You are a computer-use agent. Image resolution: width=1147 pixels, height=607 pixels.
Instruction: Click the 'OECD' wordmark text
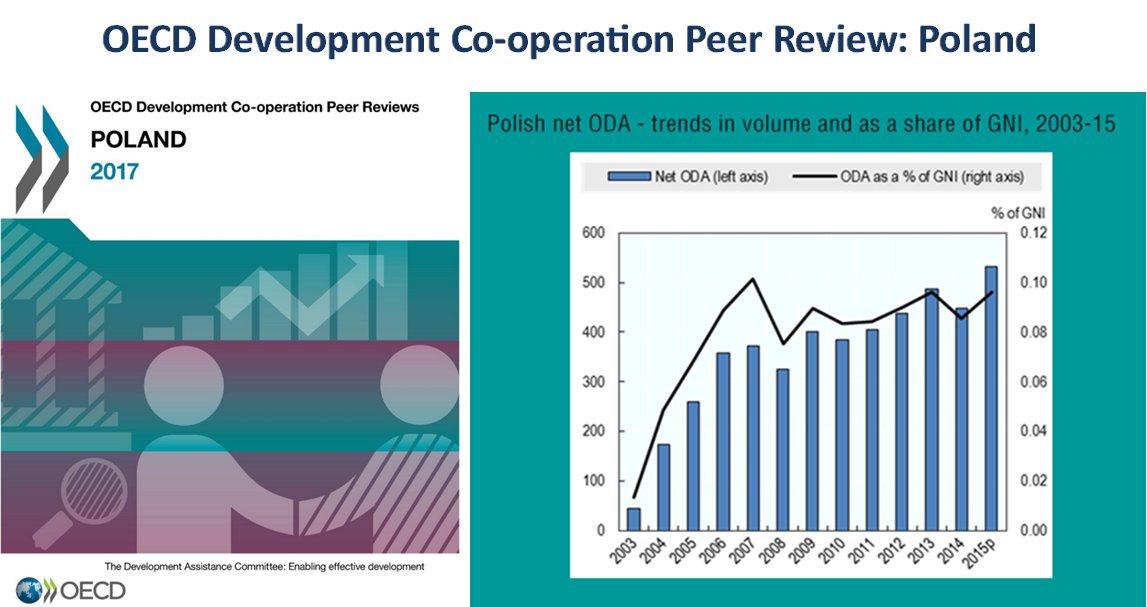coord(91,591)
